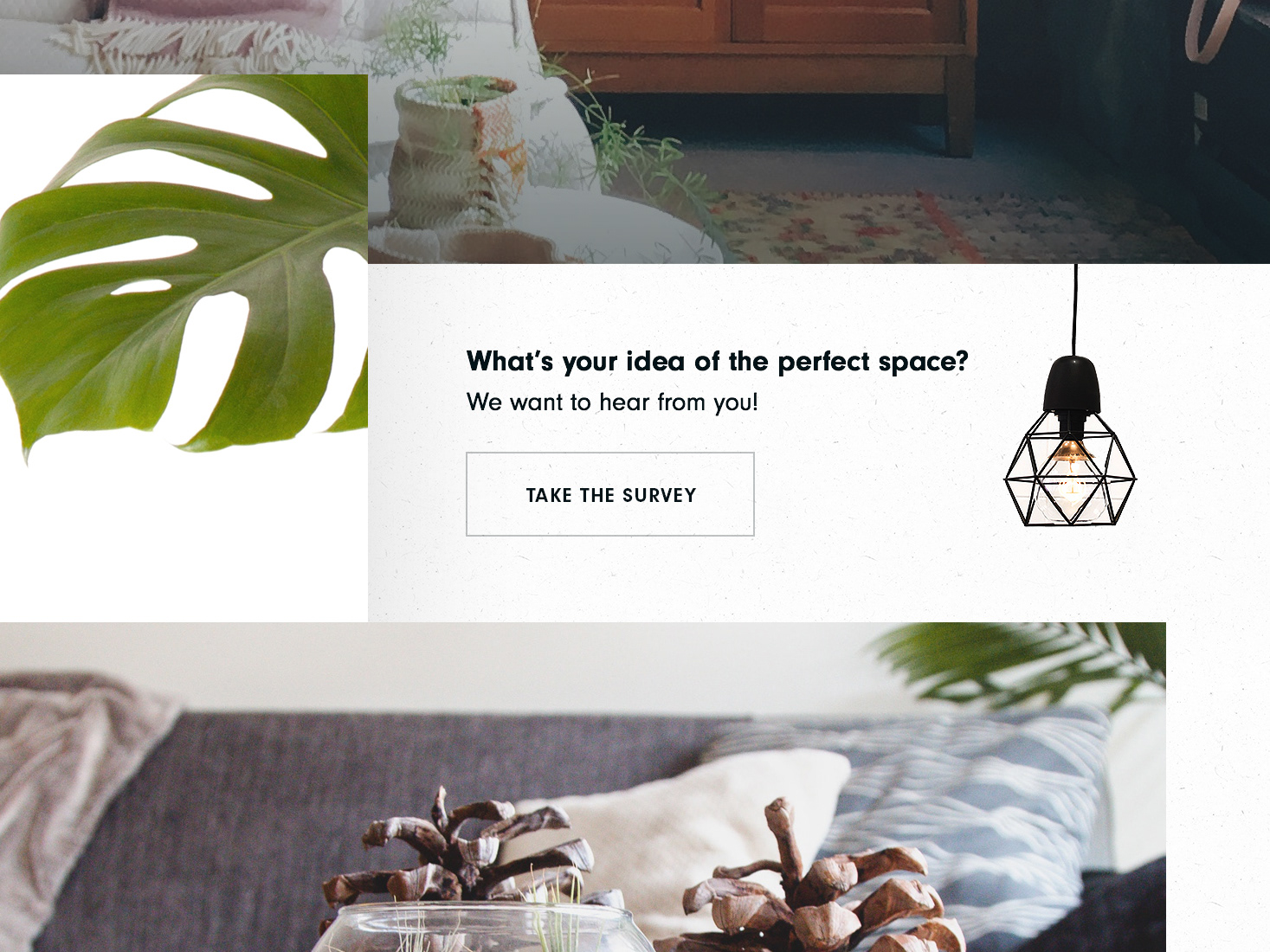The image size is (1270, 952).
Task: Click the lamp's hanging black cord
Action: pyautogui.click(x=1075, y=309)
